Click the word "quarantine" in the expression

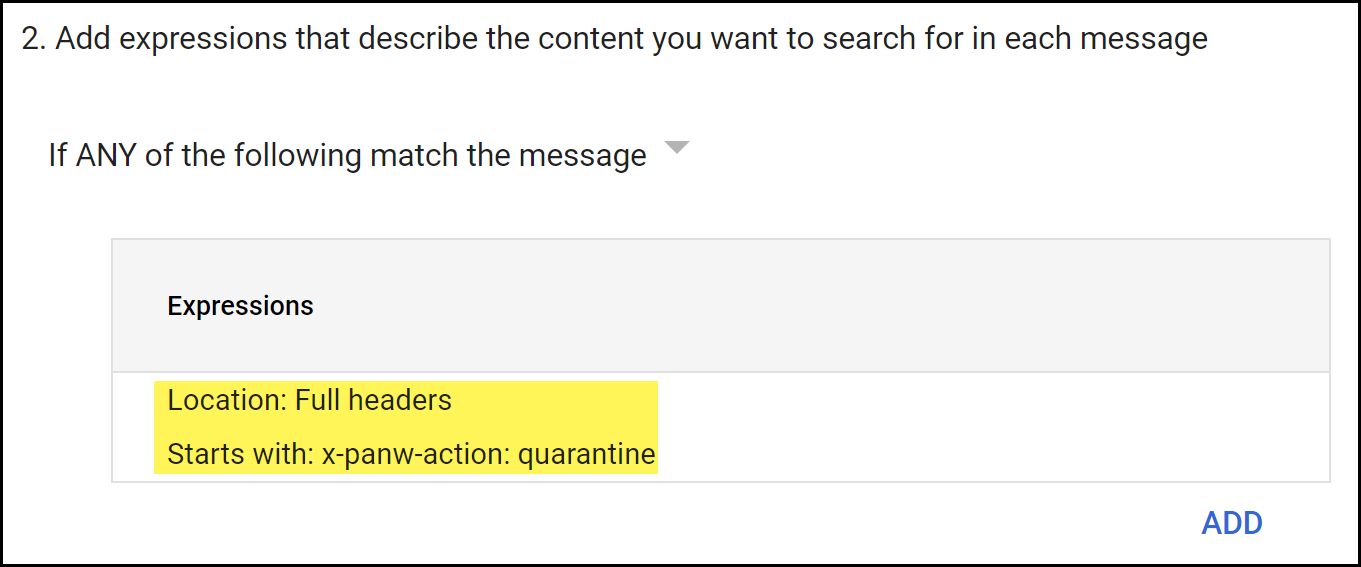coord(586,456)
